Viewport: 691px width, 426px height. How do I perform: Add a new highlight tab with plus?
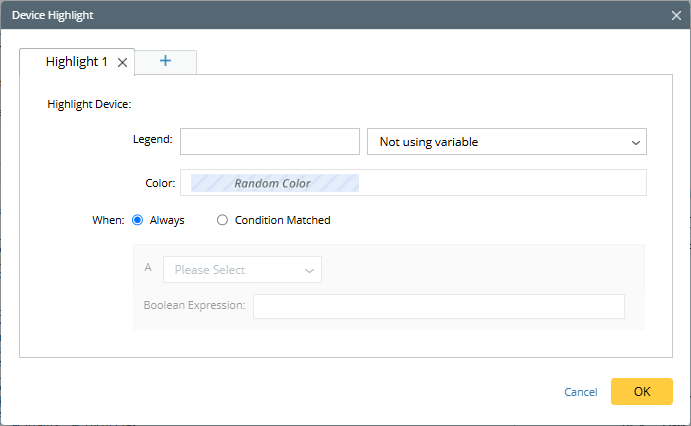166,61
